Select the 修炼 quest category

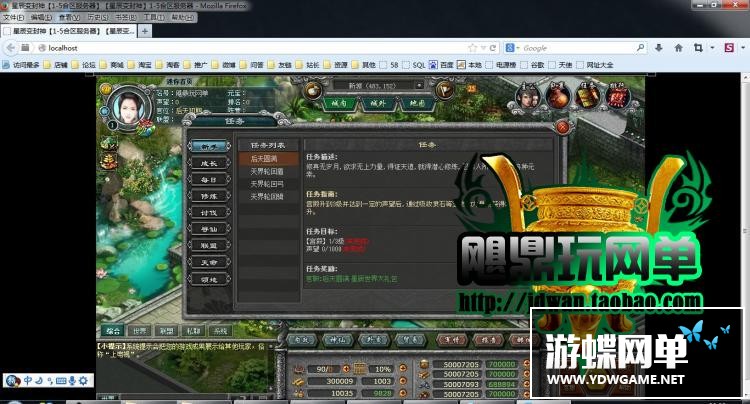click(209, 197)
